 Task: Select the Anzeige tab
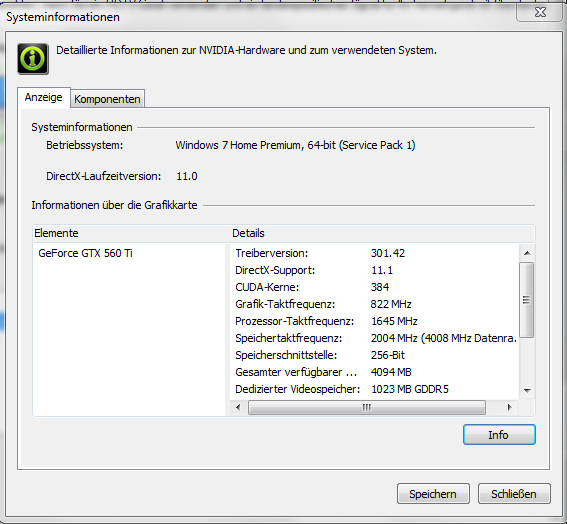tap(43, 97)
